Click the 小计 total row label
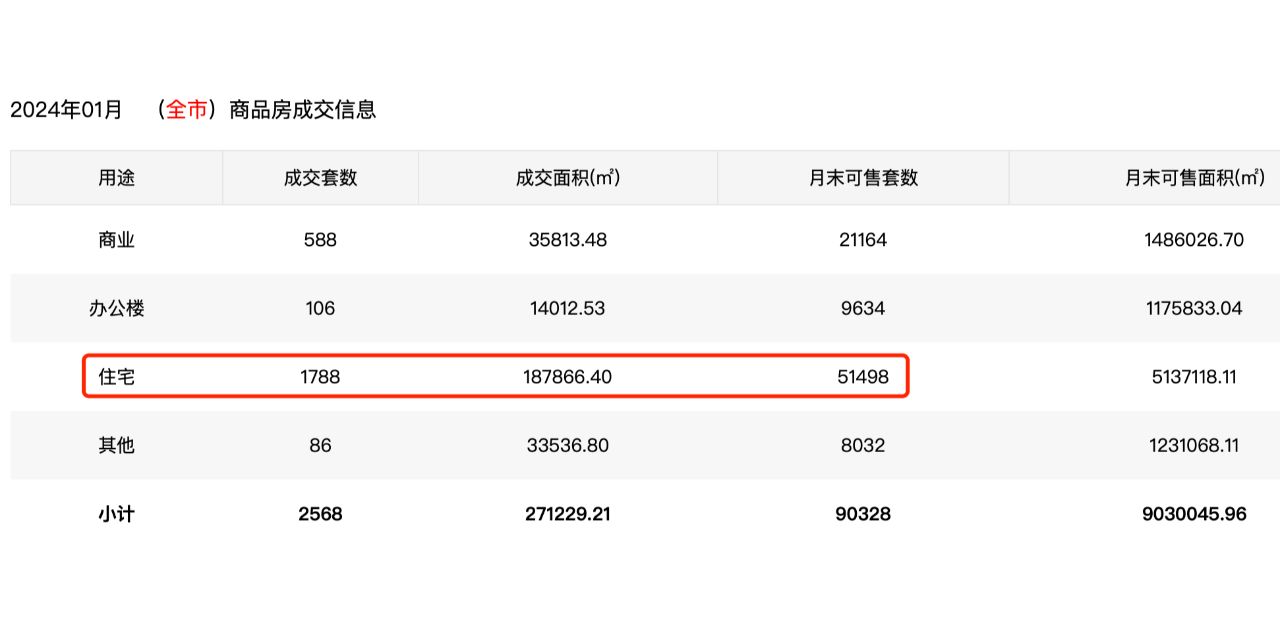 pyautogui.click(x=116, y=514)
